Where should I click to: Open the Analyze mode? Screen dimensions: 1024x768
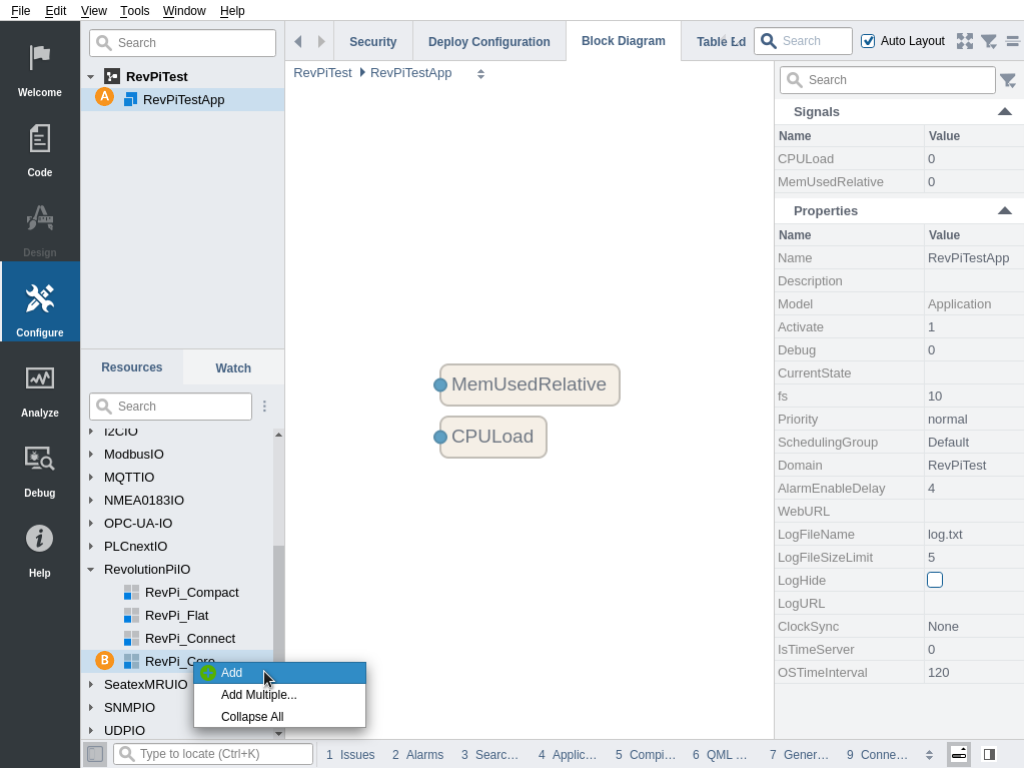40,388
